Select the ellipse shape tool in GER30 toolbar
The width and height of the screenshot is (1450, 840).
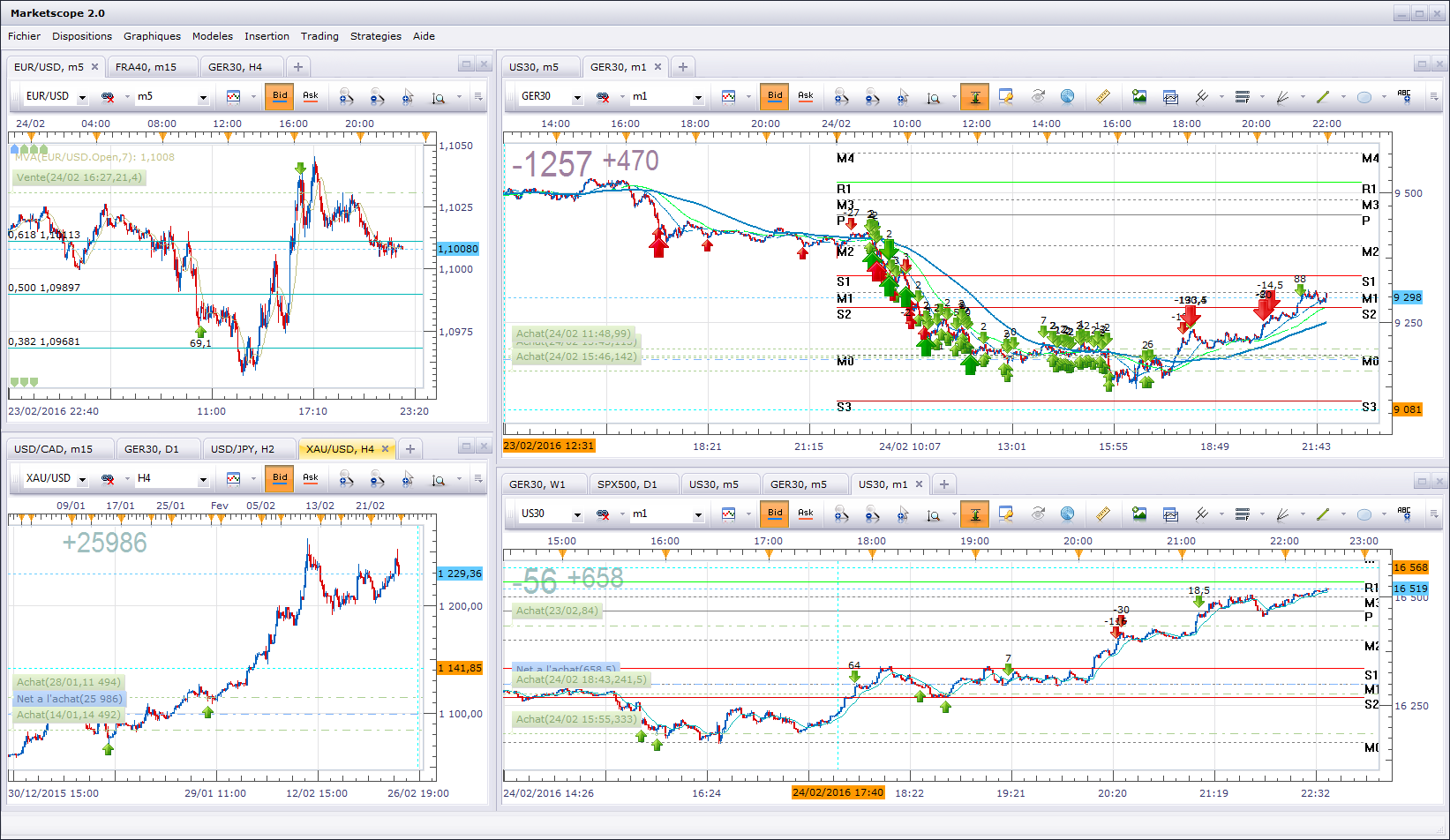(1364, 96)
